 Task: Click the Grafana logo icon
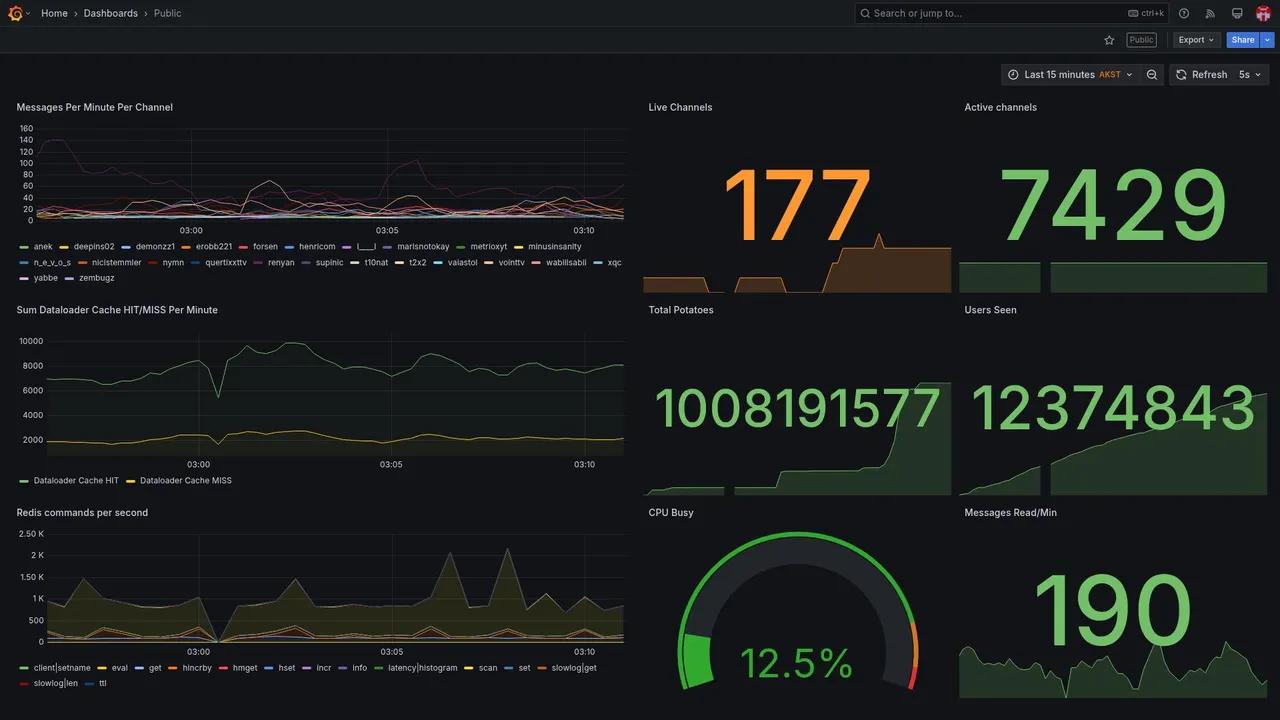point(15,13)
